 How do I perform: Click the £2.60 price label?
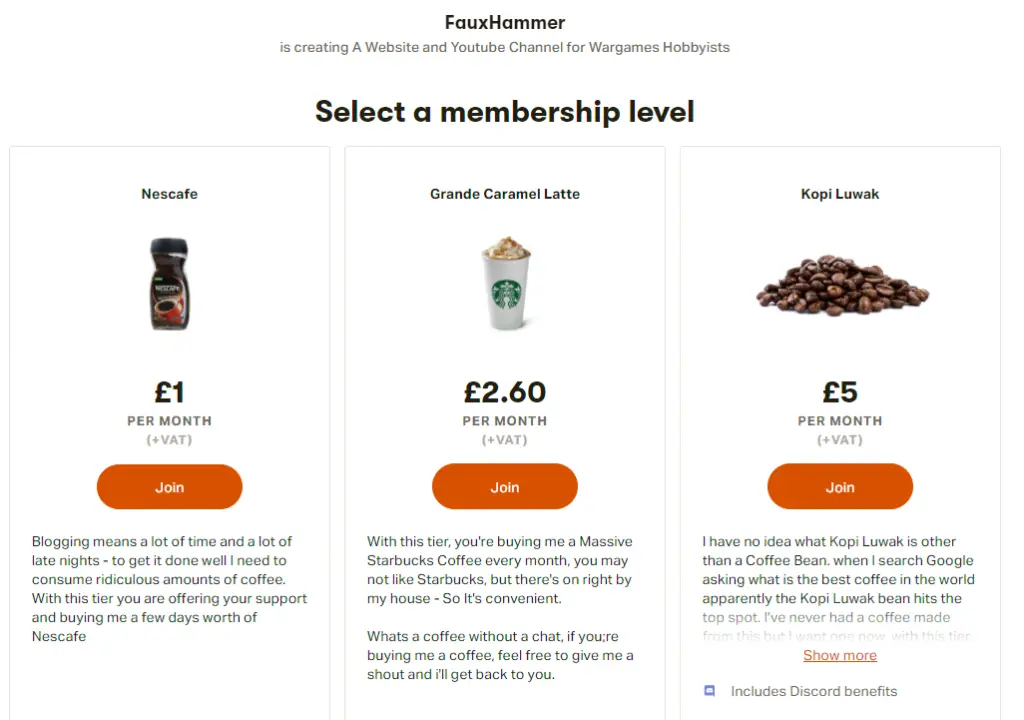point(505,393)
